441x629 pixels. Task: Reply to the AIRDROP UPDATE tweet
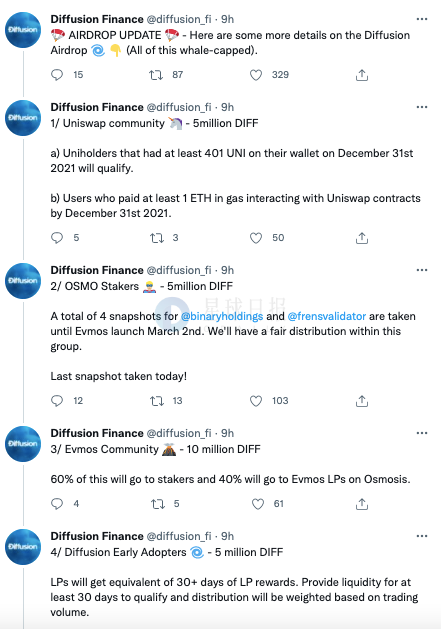(x=57, y=75)
